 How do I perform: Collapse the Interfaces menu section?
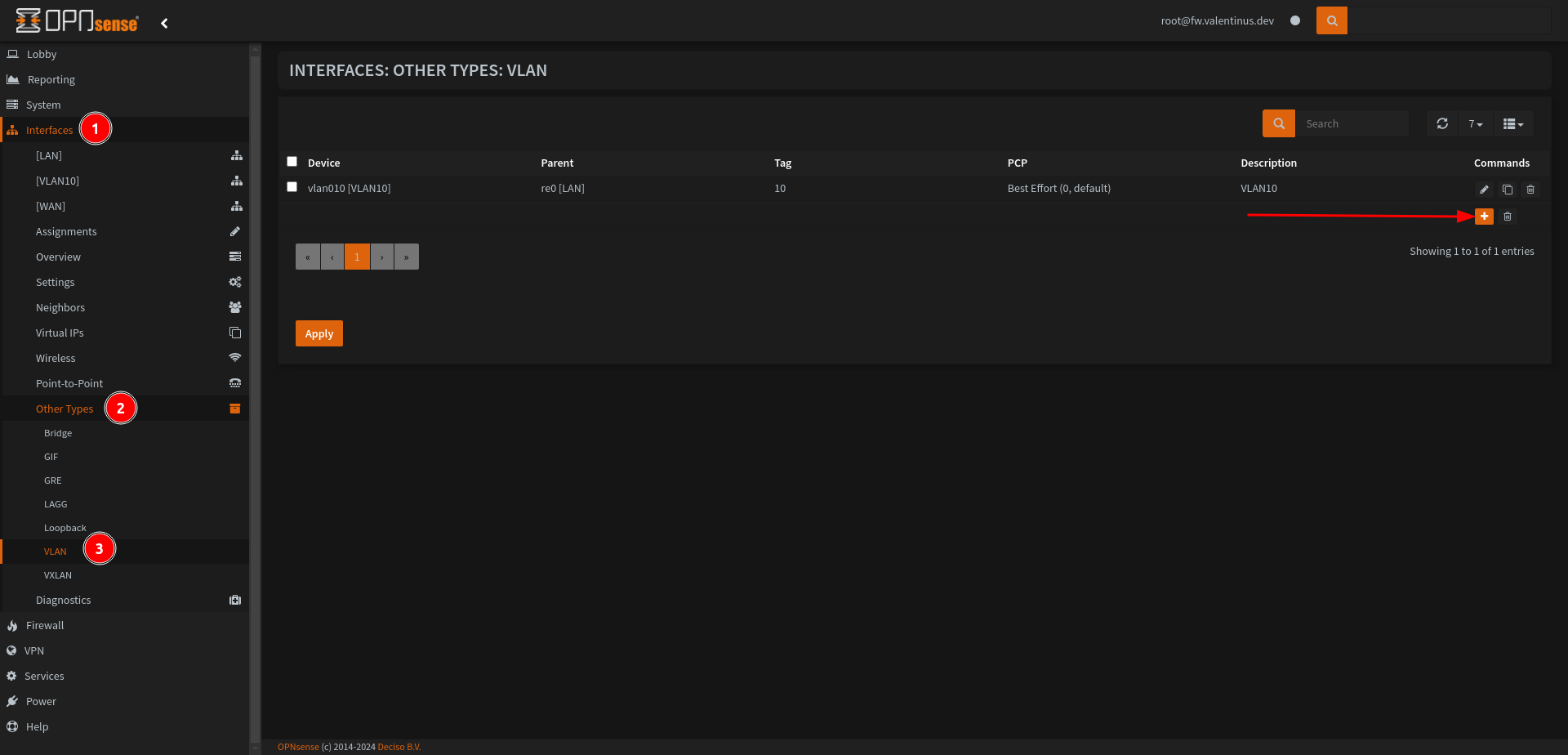tap(49, 130)
